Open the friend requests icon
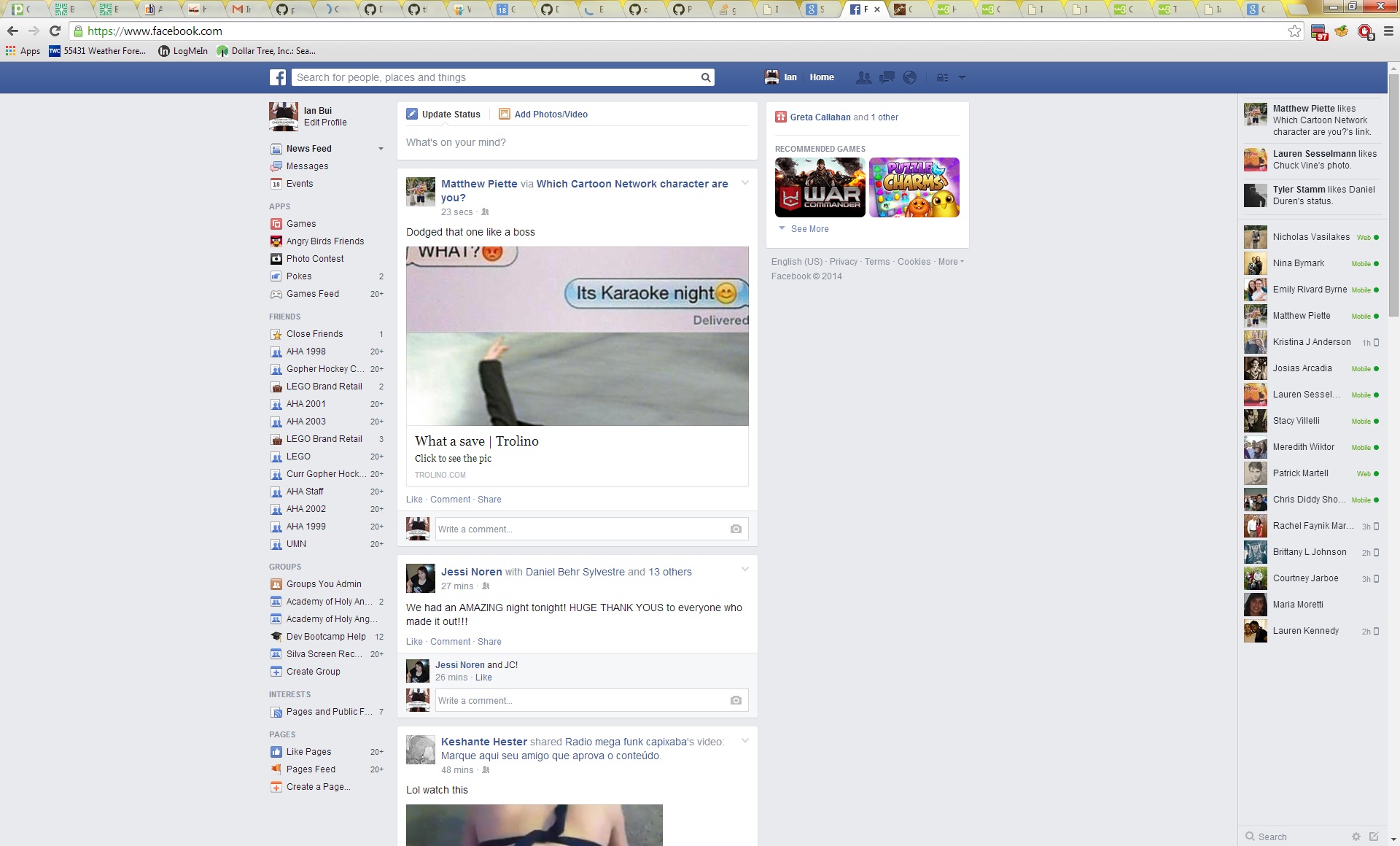 [863, 77]
